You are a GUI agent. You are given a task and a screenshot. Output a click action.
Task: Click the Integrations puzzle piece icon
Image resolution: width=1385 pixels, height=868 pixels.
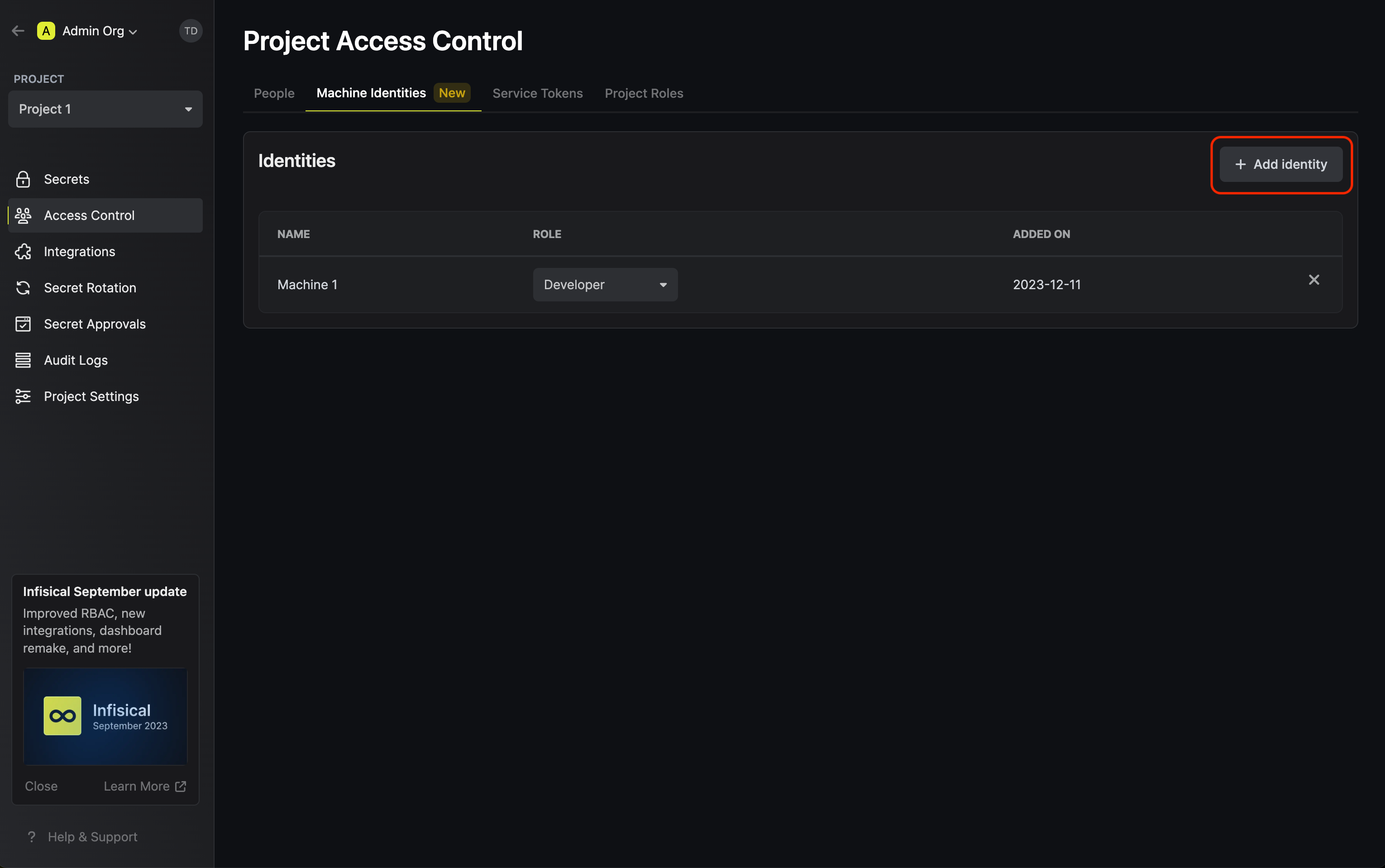point(23,252)
